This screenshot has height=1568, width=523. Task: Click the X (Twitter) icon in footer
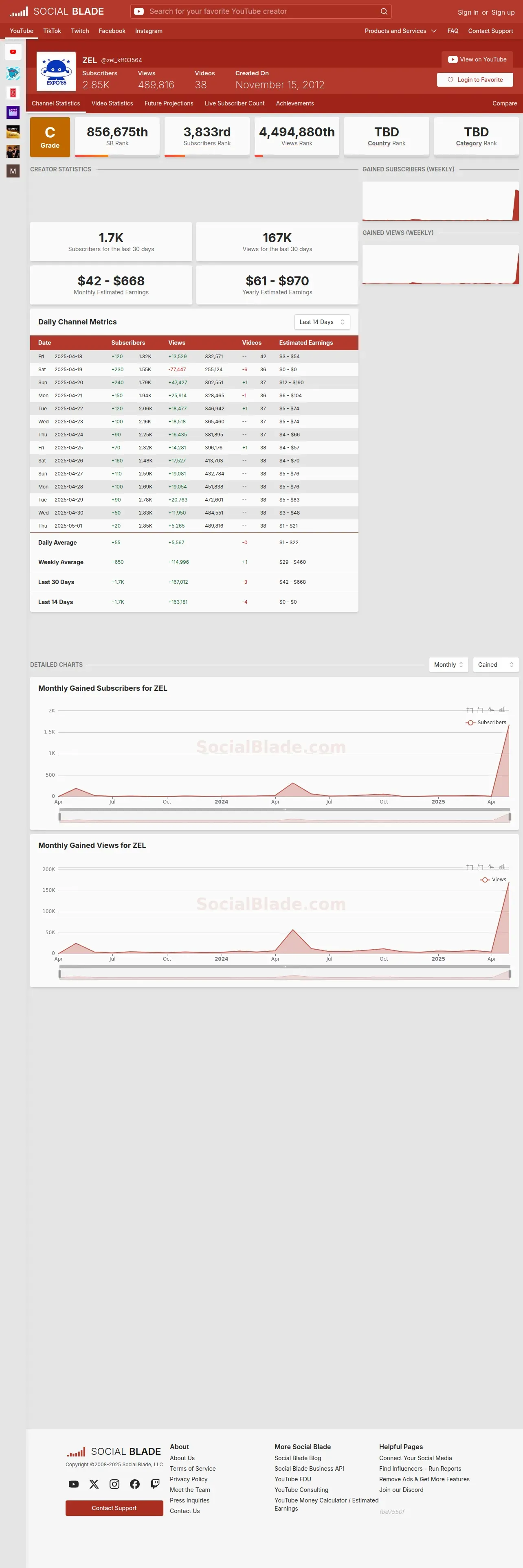94,1484
